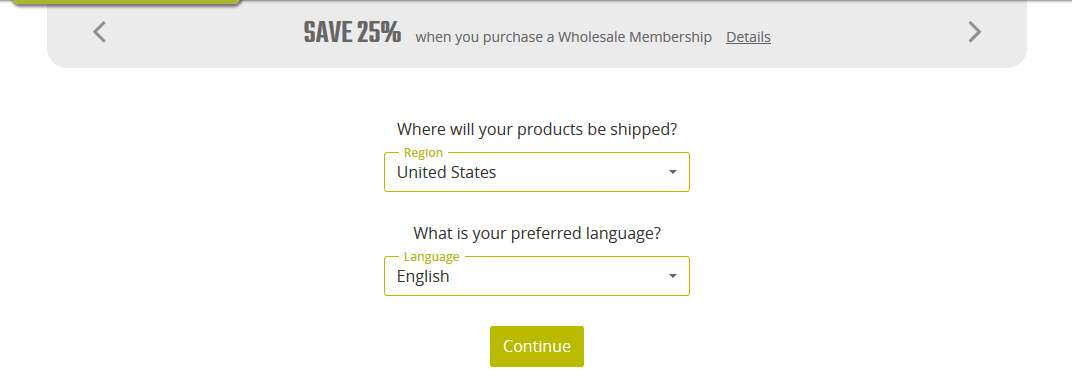Open the Details link for Wholesale Membership
Viewport: 1072px width, 379px height.
(x=748, y=37)
